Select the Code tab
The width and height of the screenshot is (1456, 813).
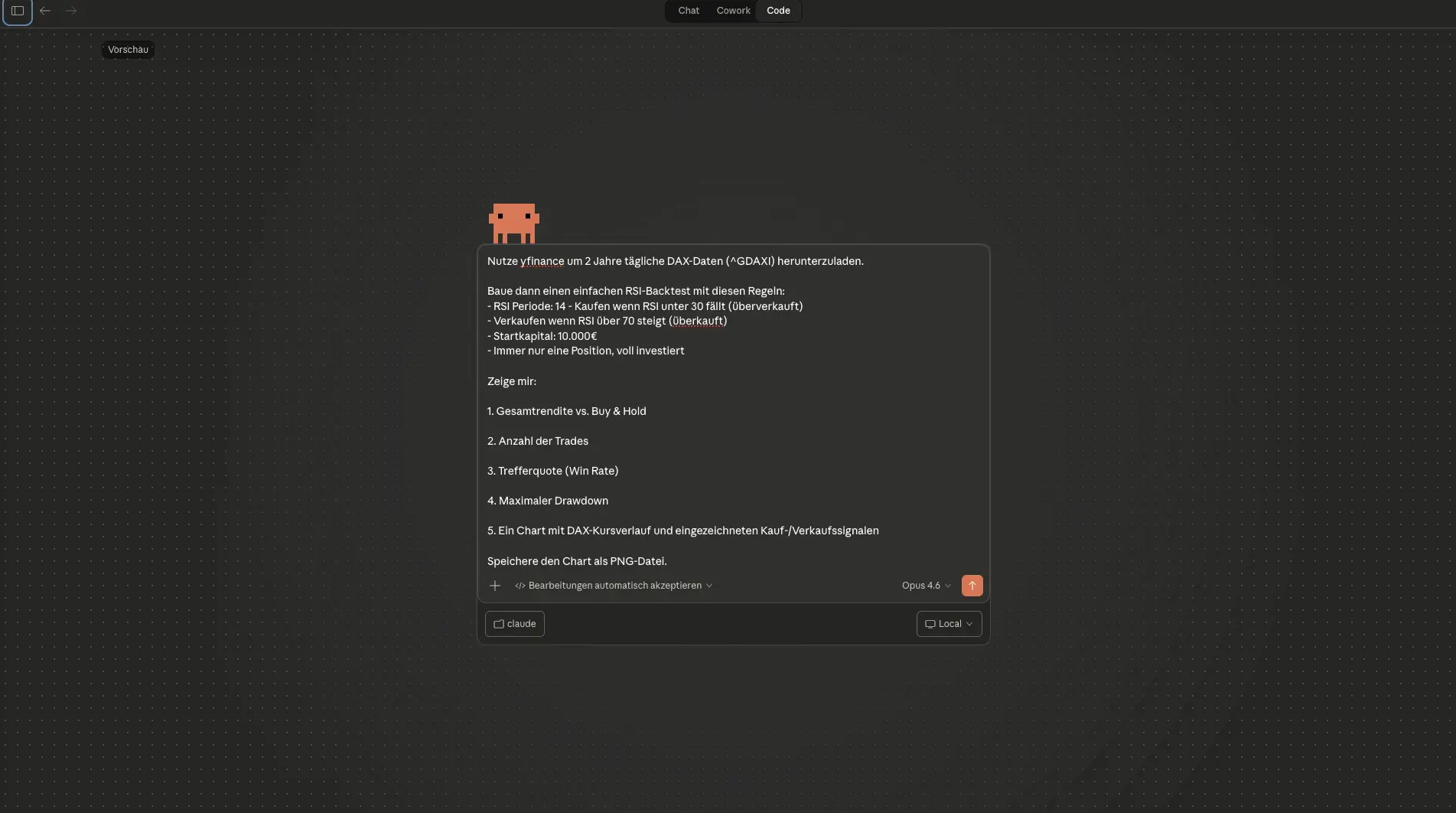click(x=778, y=11)
